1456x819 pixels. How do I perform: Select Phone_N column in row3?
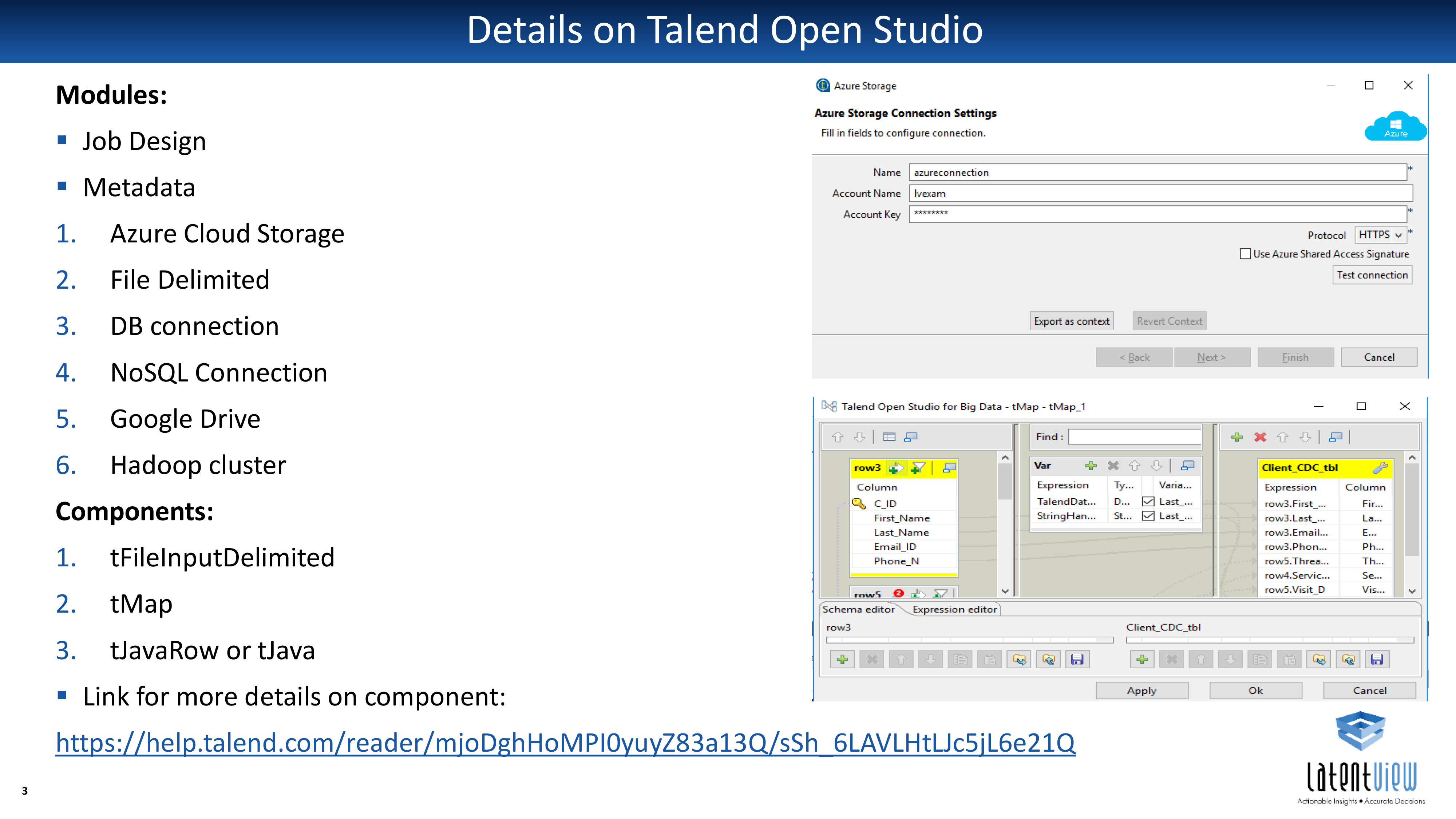[904, 561]
